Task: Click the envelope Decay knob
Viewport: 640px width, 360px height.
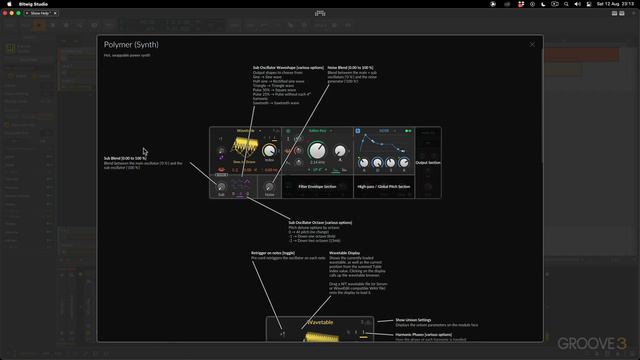Action: pyautogui.click(x=377, y=163)
